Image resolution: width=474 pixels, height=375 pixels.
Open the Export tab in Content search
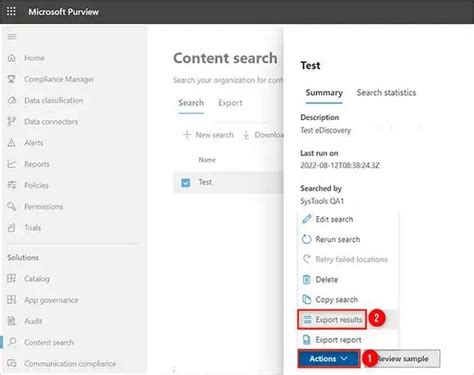(x=230, y=103)
